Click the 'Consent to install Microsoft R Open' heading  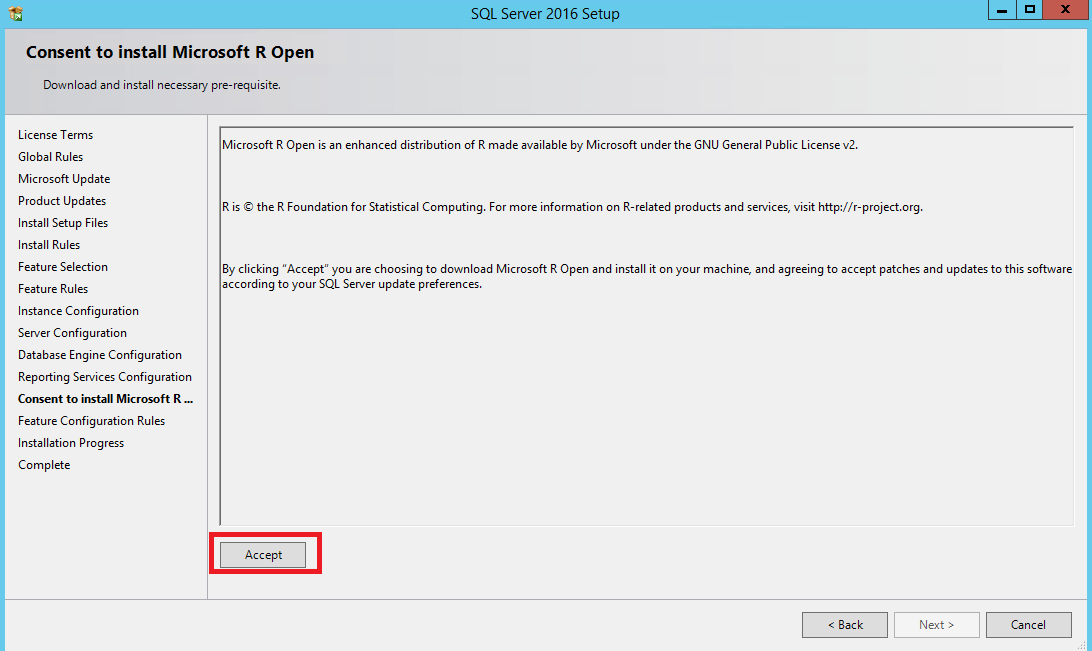click(170, 52)
